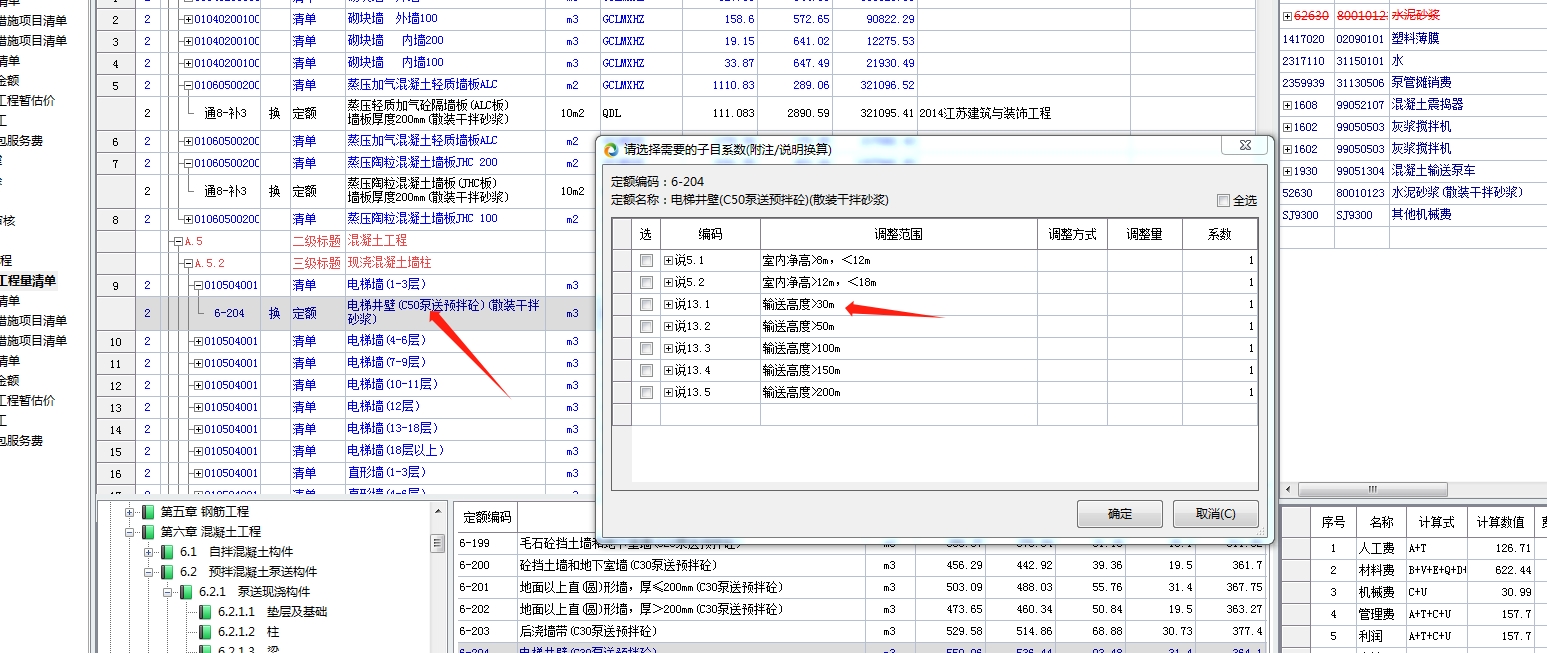The image size is (1547, 653).
Task: Select quota row 6-202 in the bottom table
Action: point(860,609)
